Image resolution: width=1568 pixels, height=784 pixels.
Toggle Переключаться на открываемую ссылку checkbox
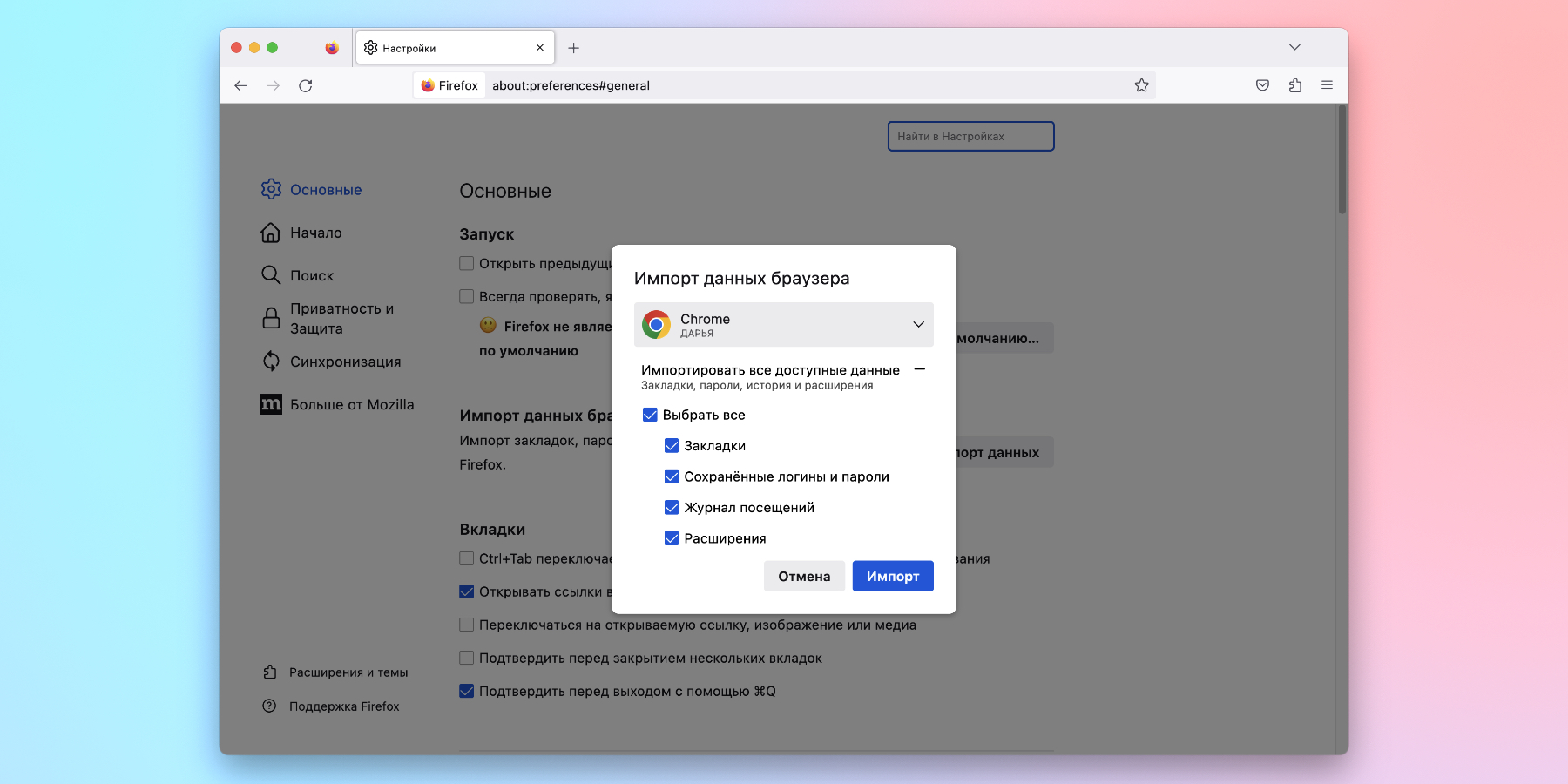click(x=467, y=625)
